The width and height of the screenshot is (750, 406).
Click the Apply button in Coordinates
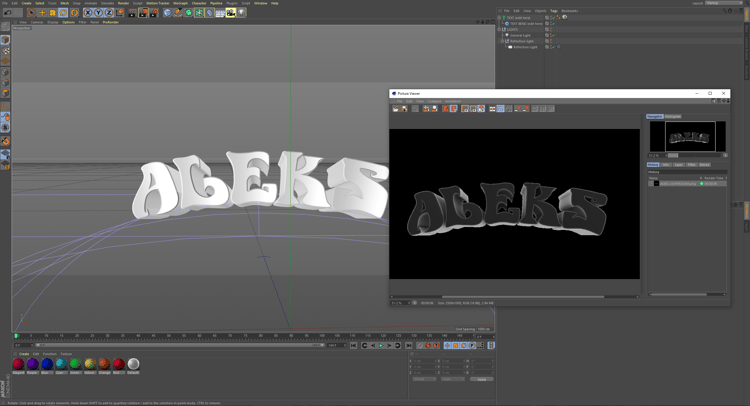point(481,379)
